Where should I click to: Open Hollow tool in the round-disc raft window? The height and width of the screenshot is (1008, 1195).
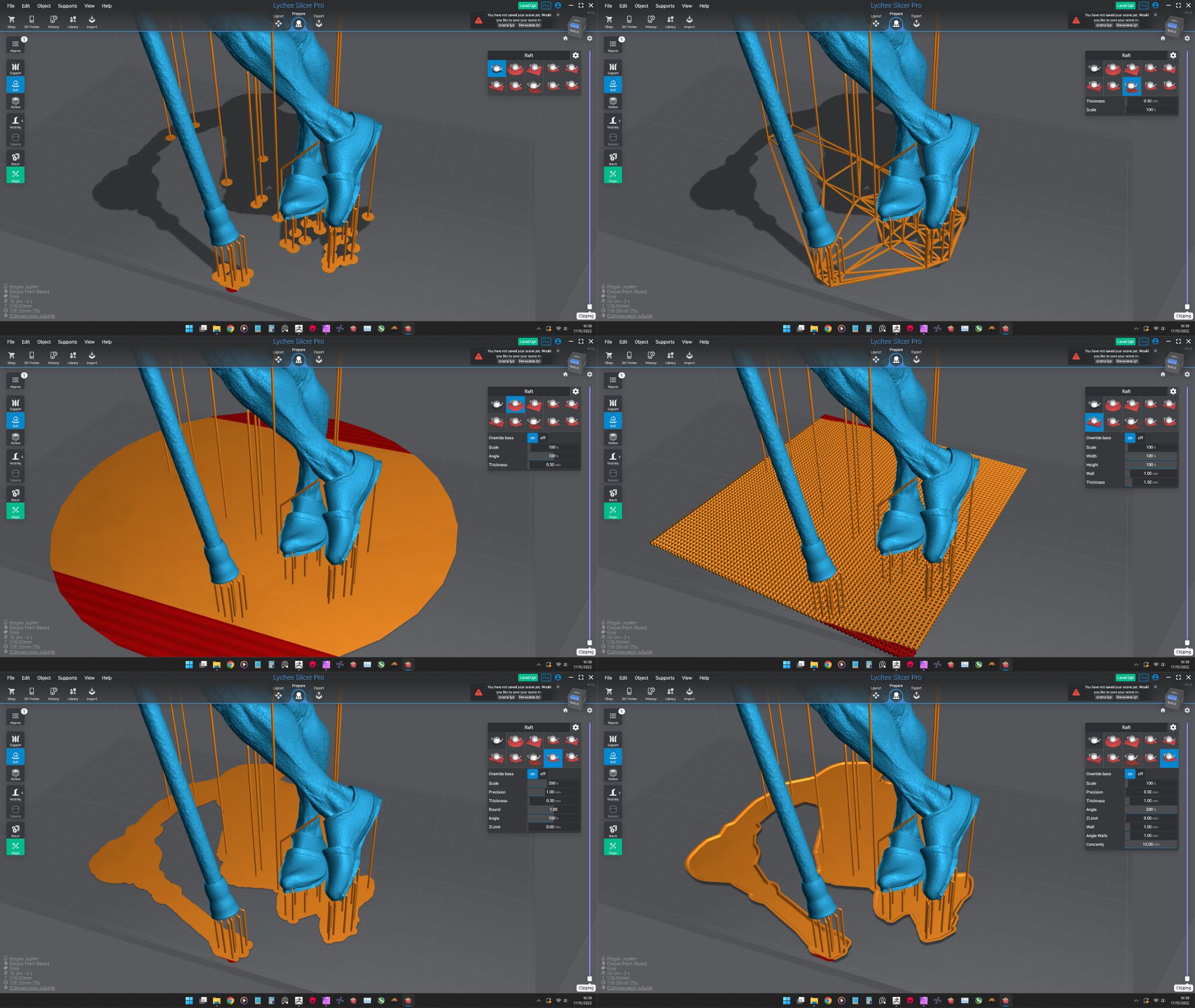point(15,438)
